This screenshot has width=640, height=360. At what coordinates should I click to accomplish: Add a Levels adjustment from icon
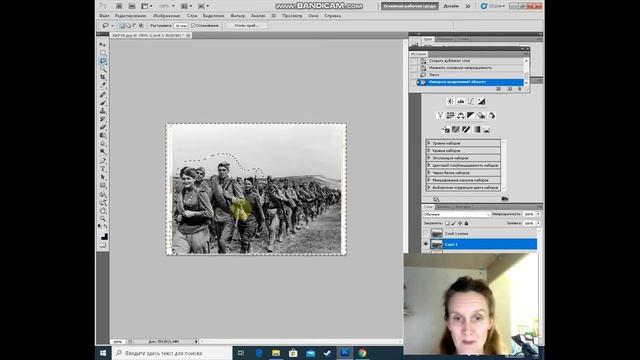pos(461,101)
